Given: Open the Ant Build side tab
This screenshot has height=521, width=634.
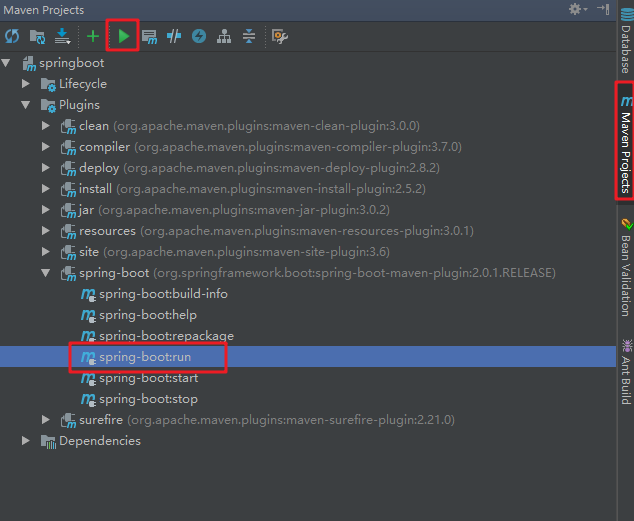Looking at the screenshot, I should pos(626,372).
